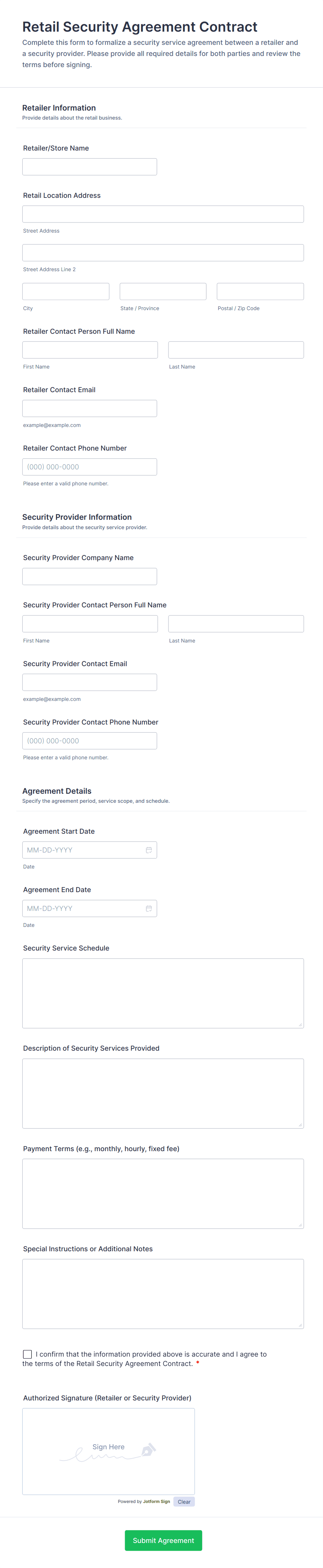Click the Security Provider contact Last Name field
Viewport: 323px width, 1568px height.
(236, 624)
